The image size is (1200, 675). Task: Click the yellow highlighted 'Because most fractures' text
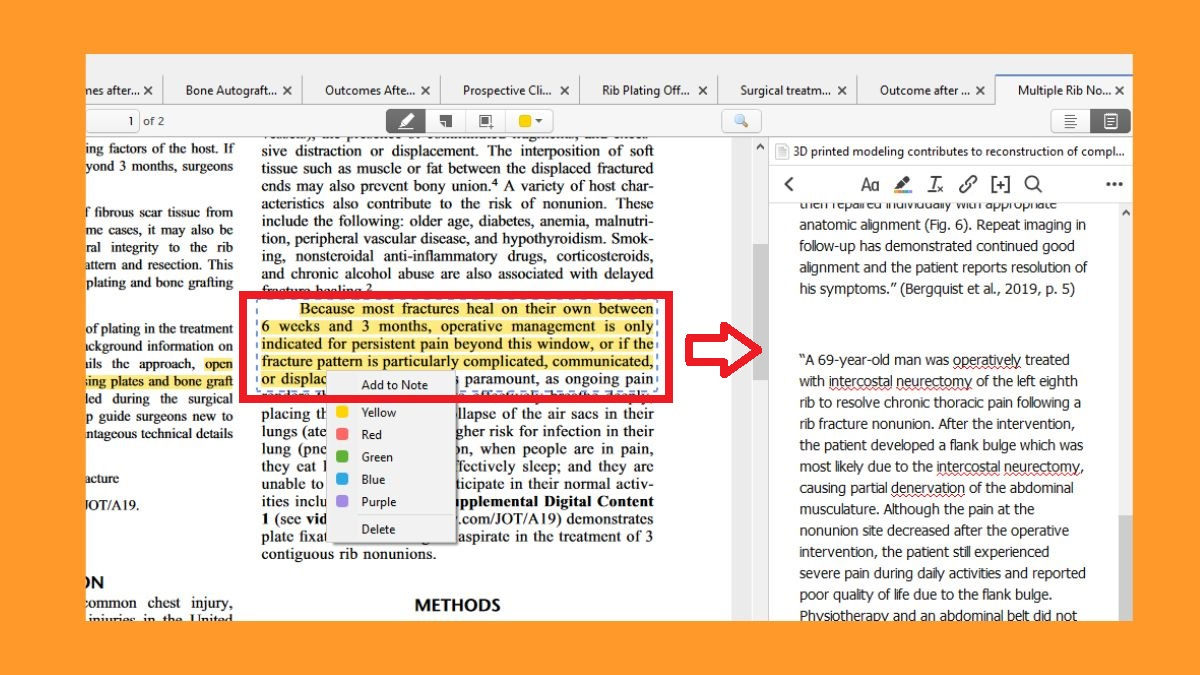pyautogui.click(x=458, y=343)
